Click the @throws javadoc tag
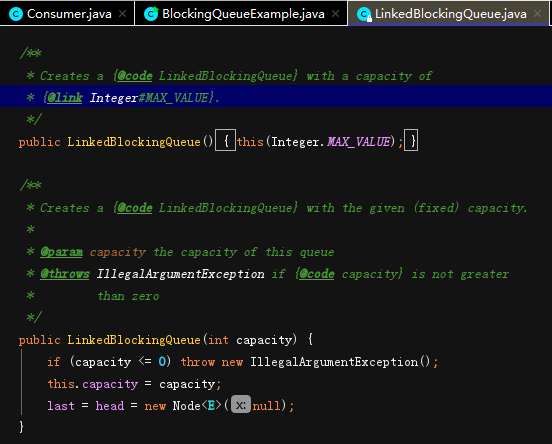Screen dimensions: 552x444 coord(65,274)
